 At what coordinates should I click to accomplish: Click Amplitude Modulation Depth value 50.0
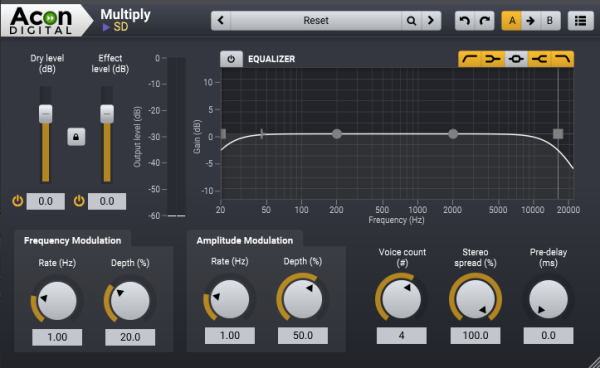(x=303, y=335)
